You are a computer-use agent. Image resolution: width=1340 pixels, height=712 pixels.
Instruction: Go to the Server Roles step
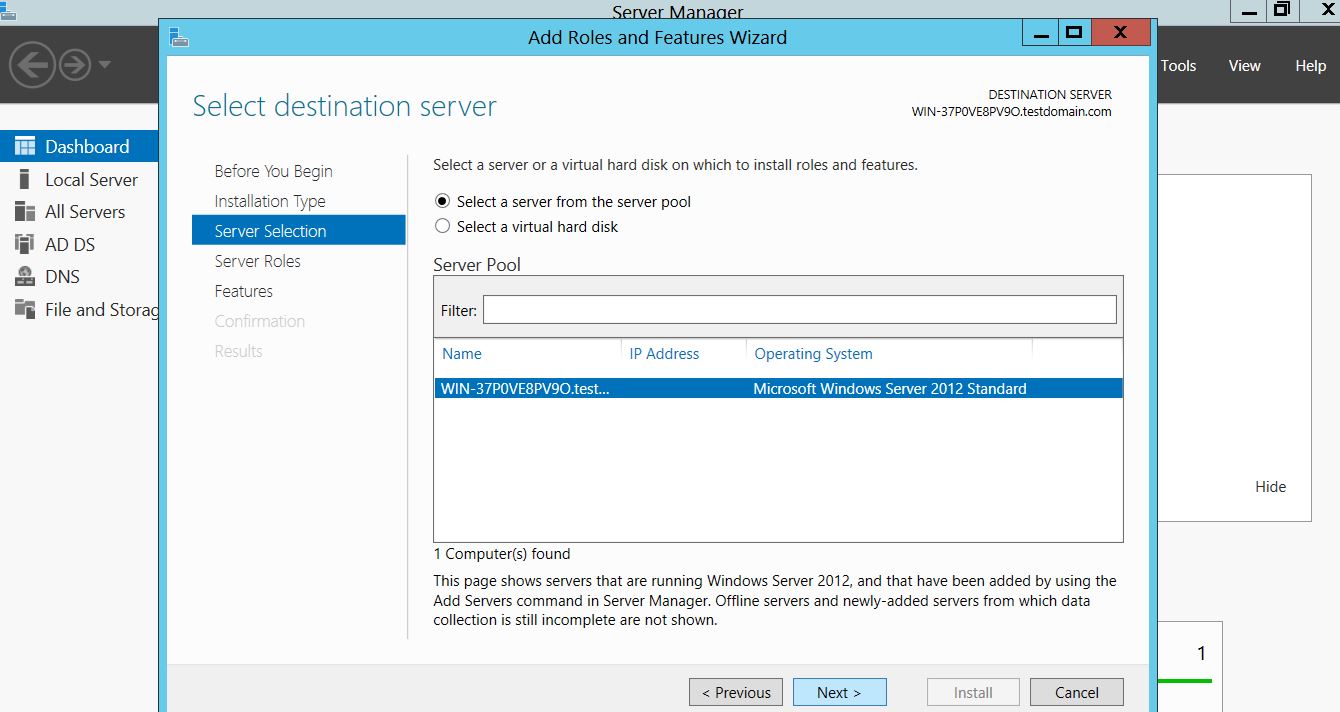257,261
